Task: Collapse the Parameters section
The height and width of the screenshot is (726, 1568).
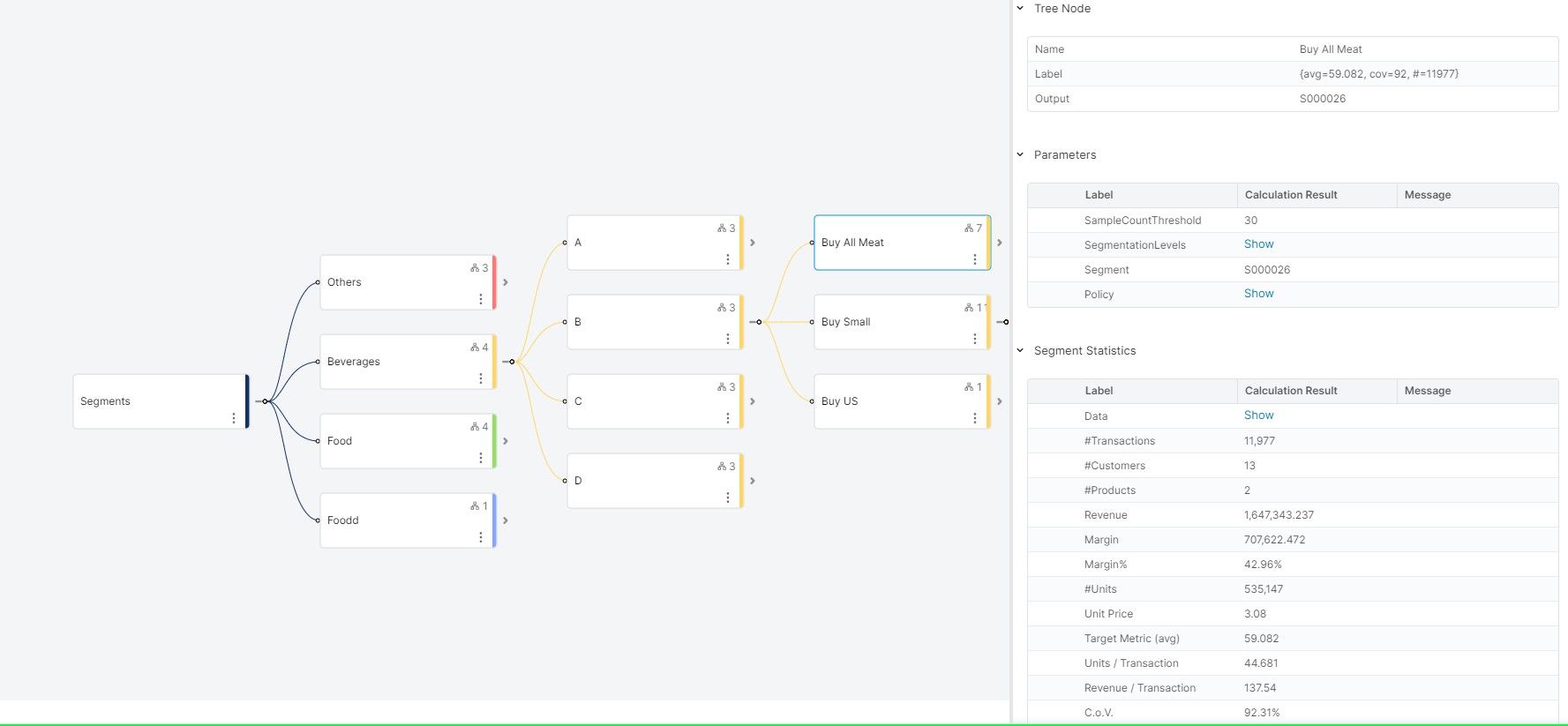Action: [1020, 155]
